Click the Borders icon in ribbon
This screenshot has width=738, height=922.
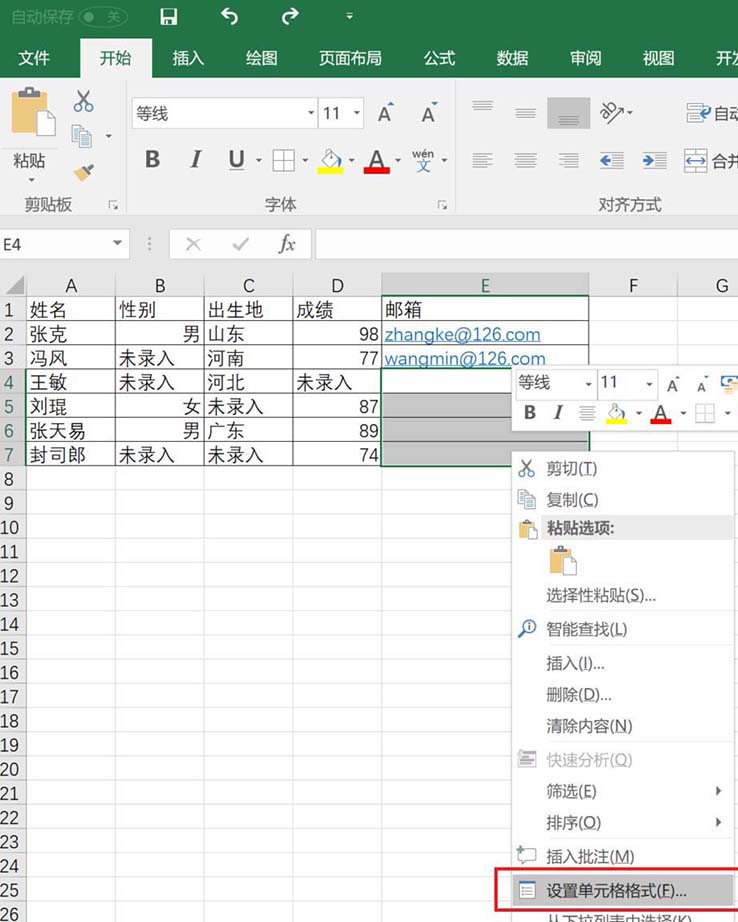click(x=283, y=160)
